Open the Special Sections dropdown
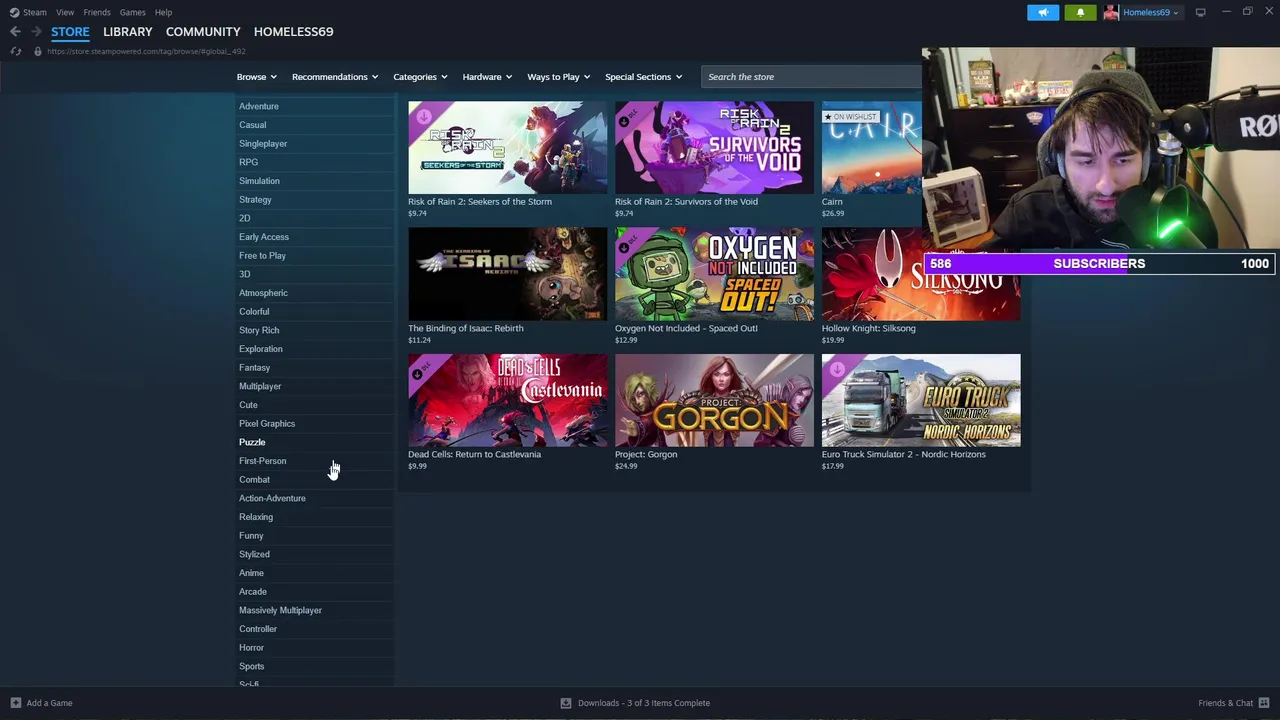 click(643, 77)
